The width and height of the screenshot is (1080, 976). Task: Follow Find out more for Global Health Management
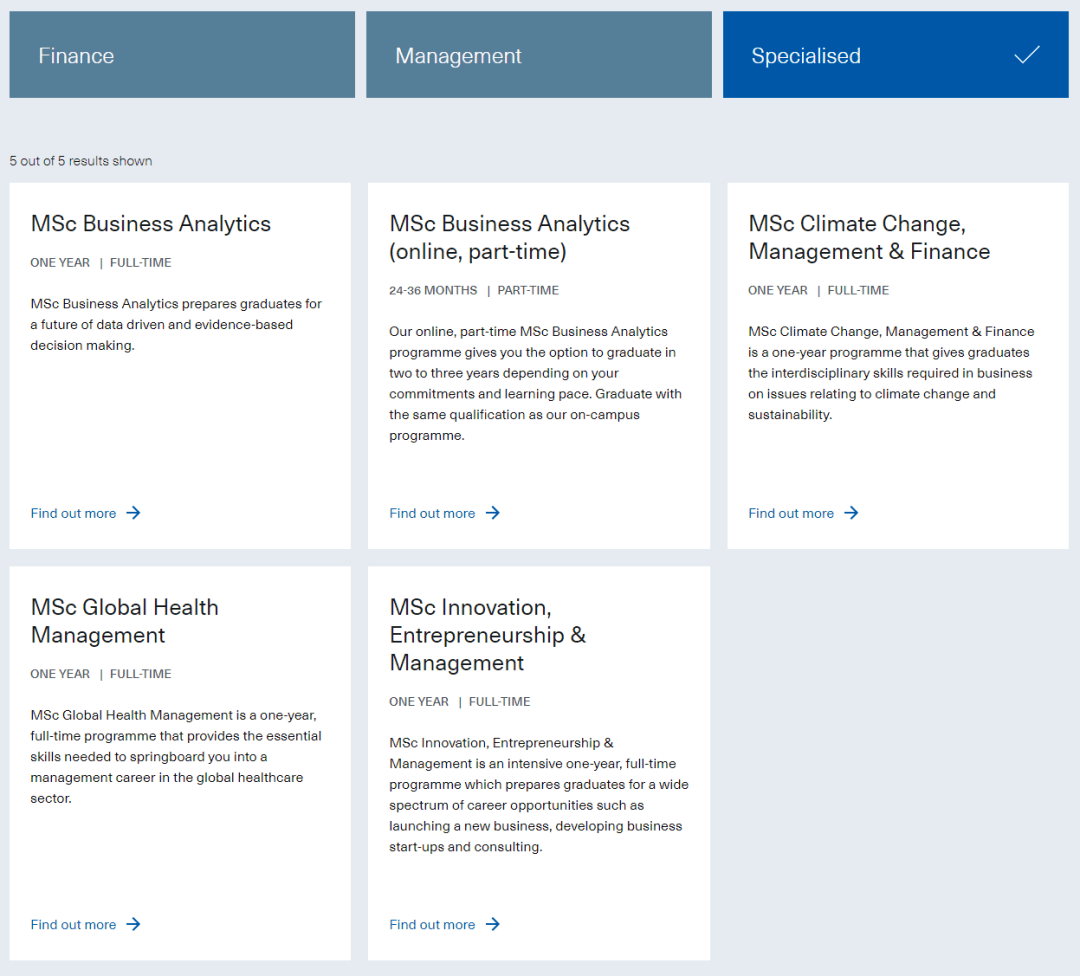tap(74, 924)
